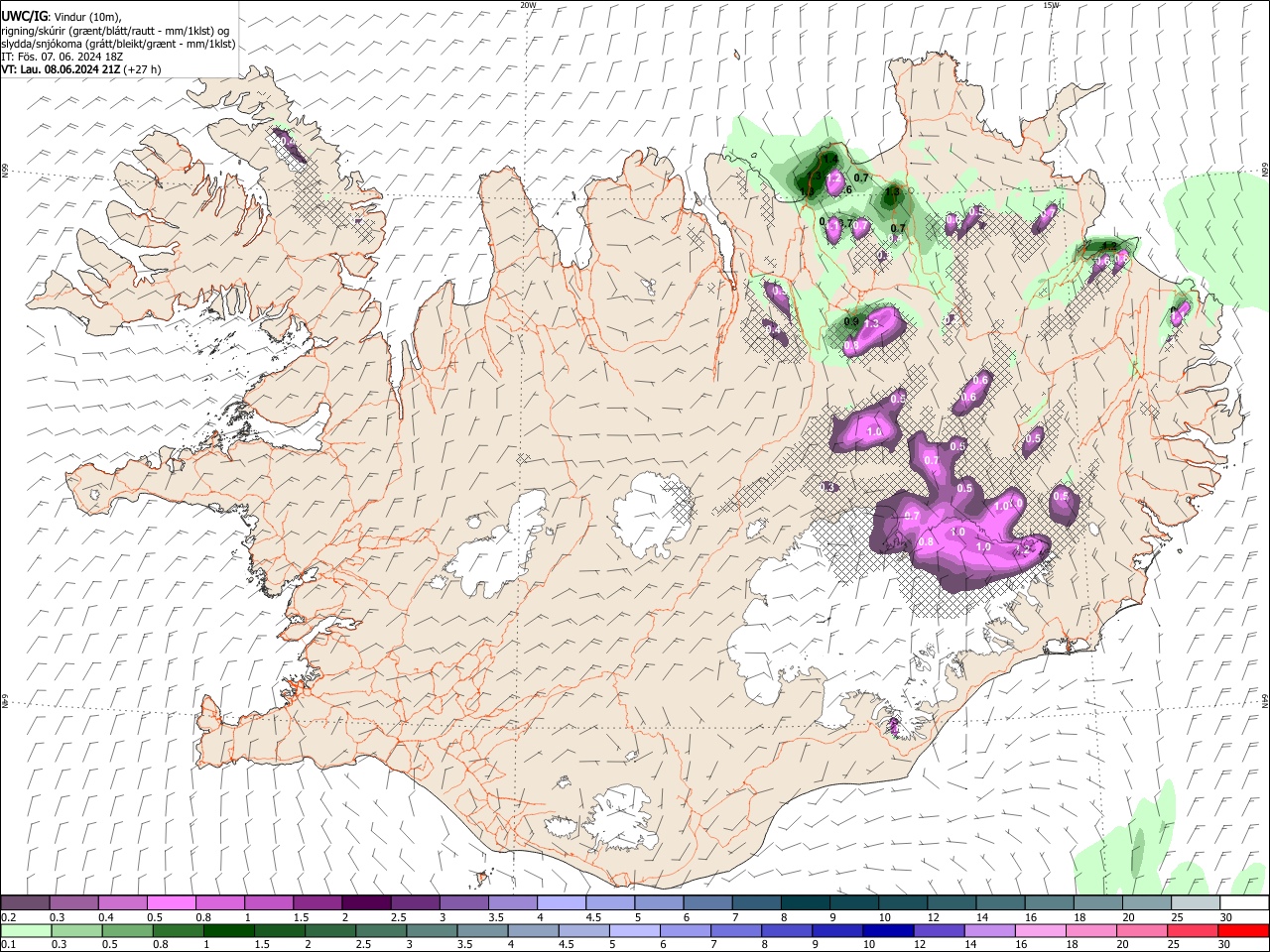This screenshot has width=1270, height=952.
Task: Pick the deepest navy 10 rain-scale swatch
Action: point(887,930)
